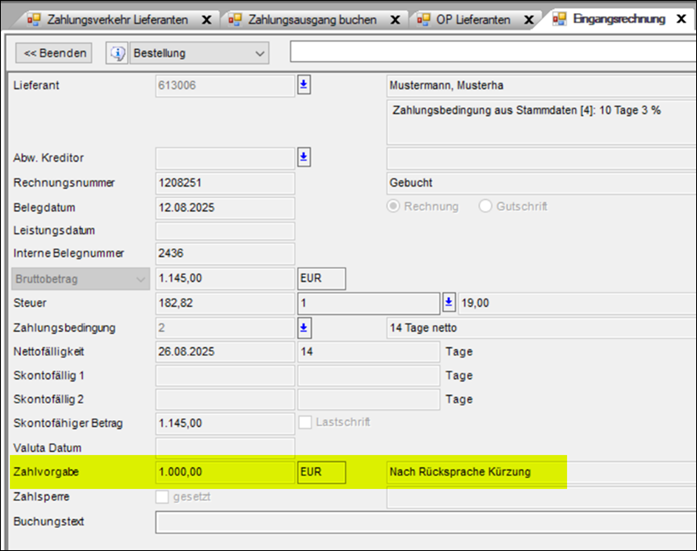The width and height of the screenshot is (697, 551).
Task: Click the lookup arrow icon beside Steuer code
Action: 449,301
